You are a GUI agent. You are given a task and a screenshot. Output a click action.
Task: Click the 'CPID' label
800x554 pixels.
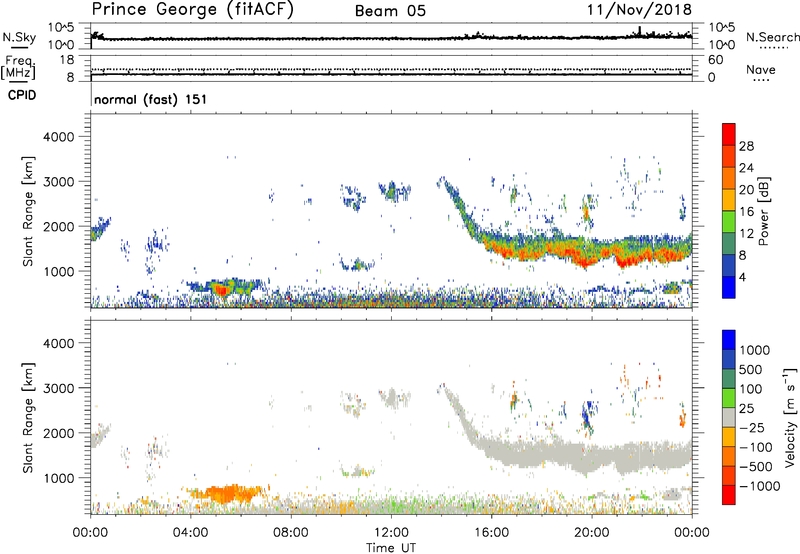[x=22, y=95]
